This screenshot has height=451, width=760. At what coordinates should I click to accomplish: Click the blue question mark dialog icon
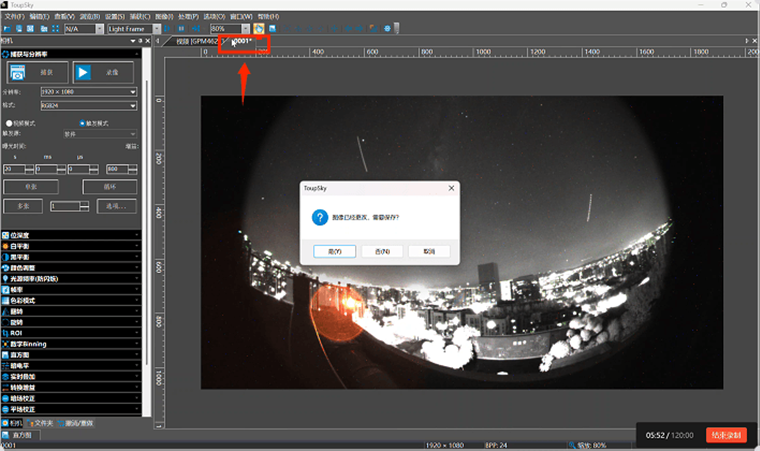(319, 217)
